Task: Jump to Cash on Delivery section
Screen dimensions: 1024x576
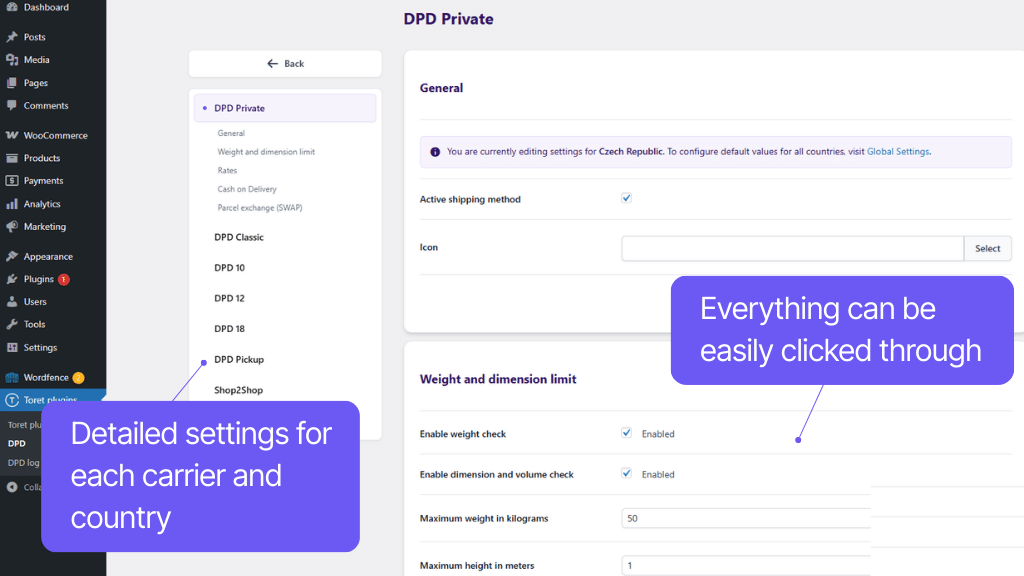Action: pyautogui.click(x=247, y=189)
